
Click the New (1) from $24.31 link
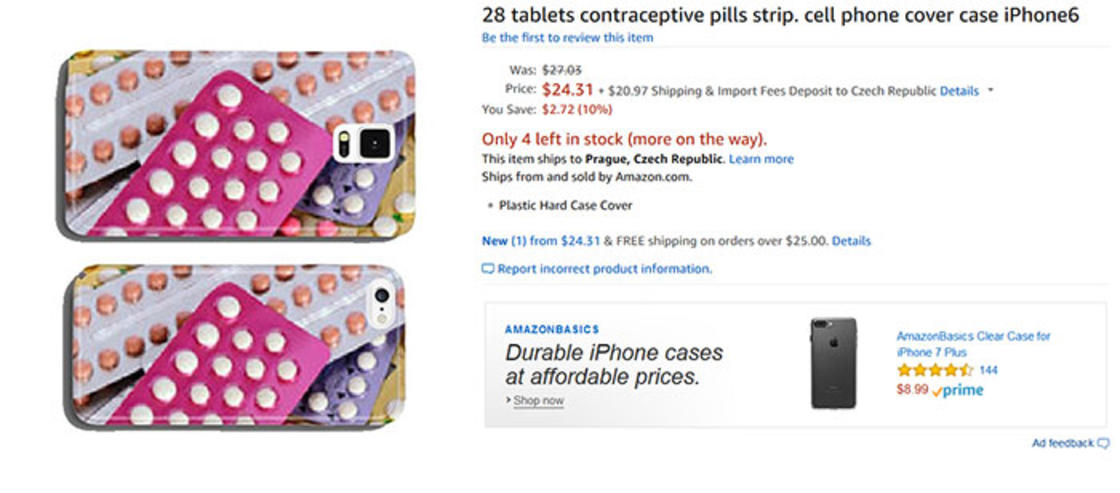pyautogui.click(x=540, y=241)
